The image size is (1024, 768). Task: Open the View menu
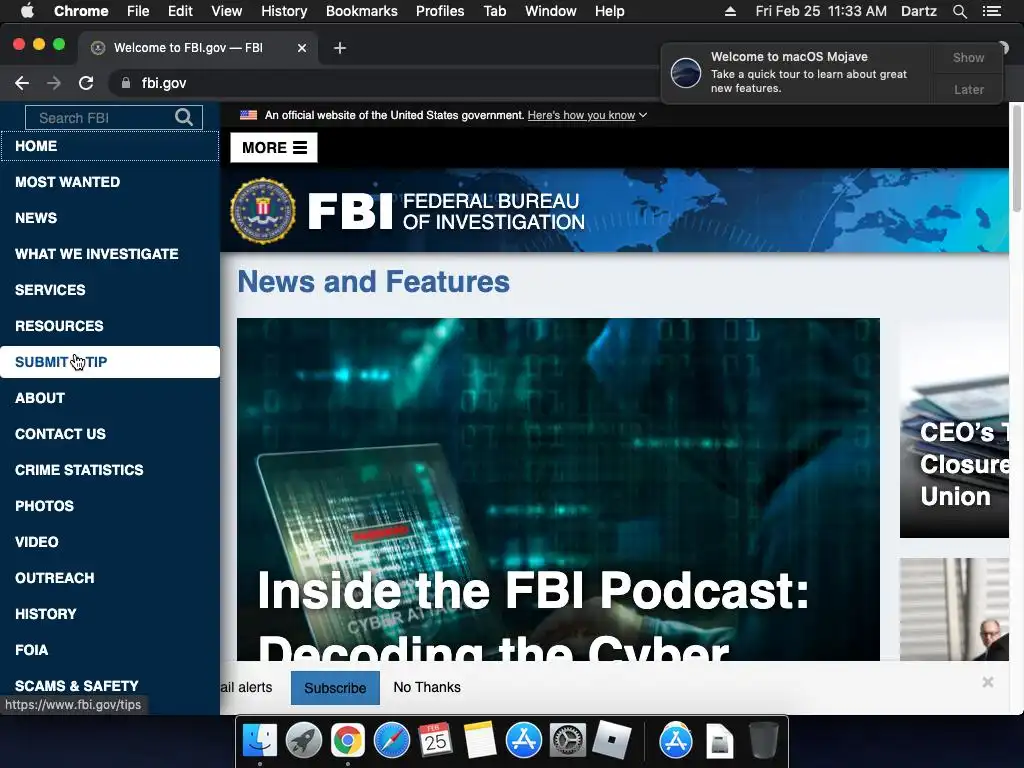[x=227, y=11]
